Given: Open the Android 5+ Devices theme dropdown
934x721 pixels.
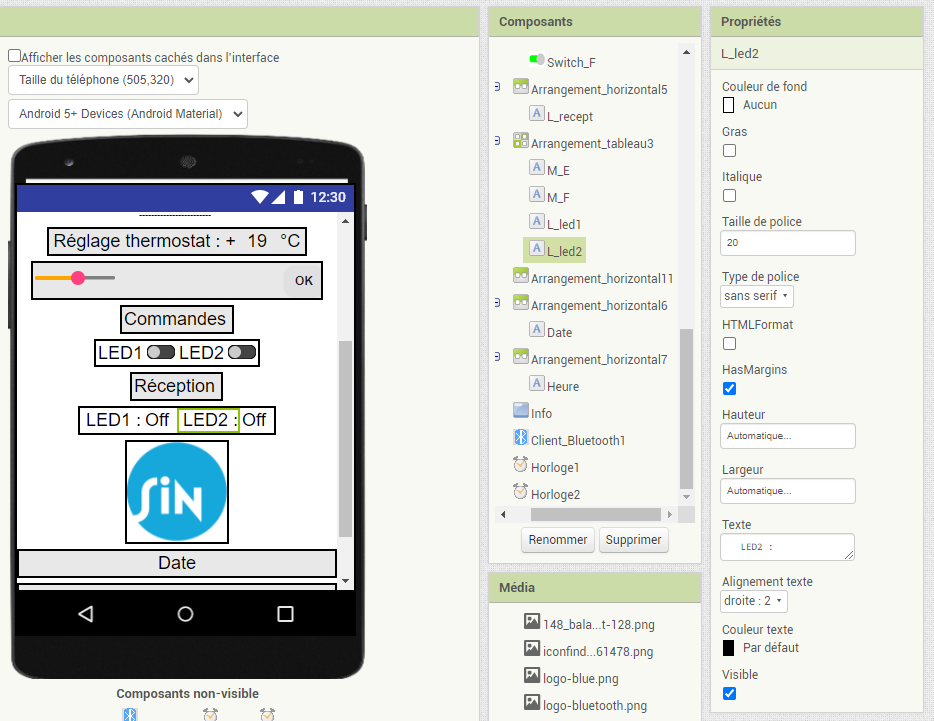Looking at the screenshot, I should pos(127,114).
